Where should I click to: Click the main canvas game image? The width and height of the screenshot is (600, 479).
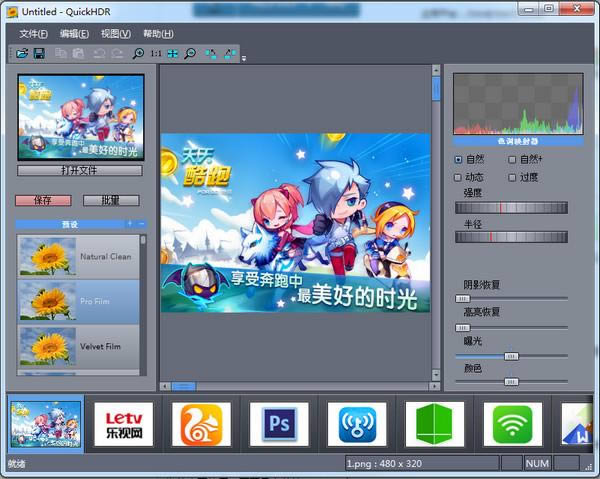click(295, 223)
